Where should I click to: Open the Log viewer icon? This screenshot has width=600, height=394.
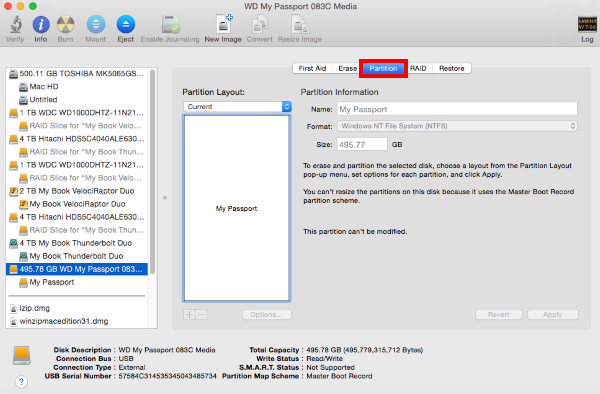point(587,25)
